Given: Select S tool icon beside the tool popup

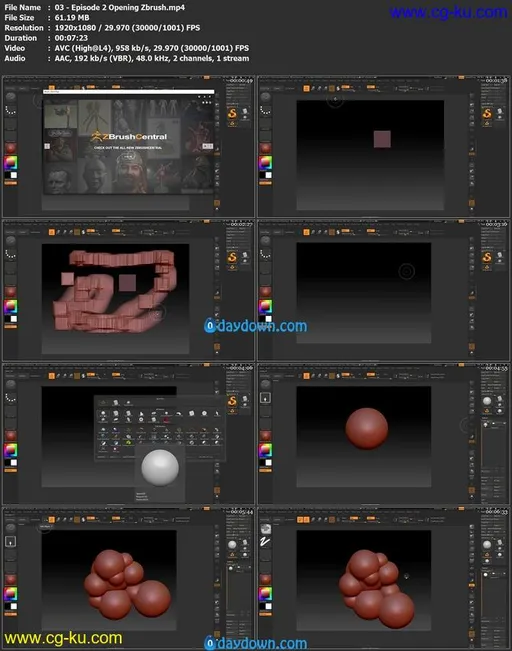Looking at the screenshot, I should (x=232, y=401).
